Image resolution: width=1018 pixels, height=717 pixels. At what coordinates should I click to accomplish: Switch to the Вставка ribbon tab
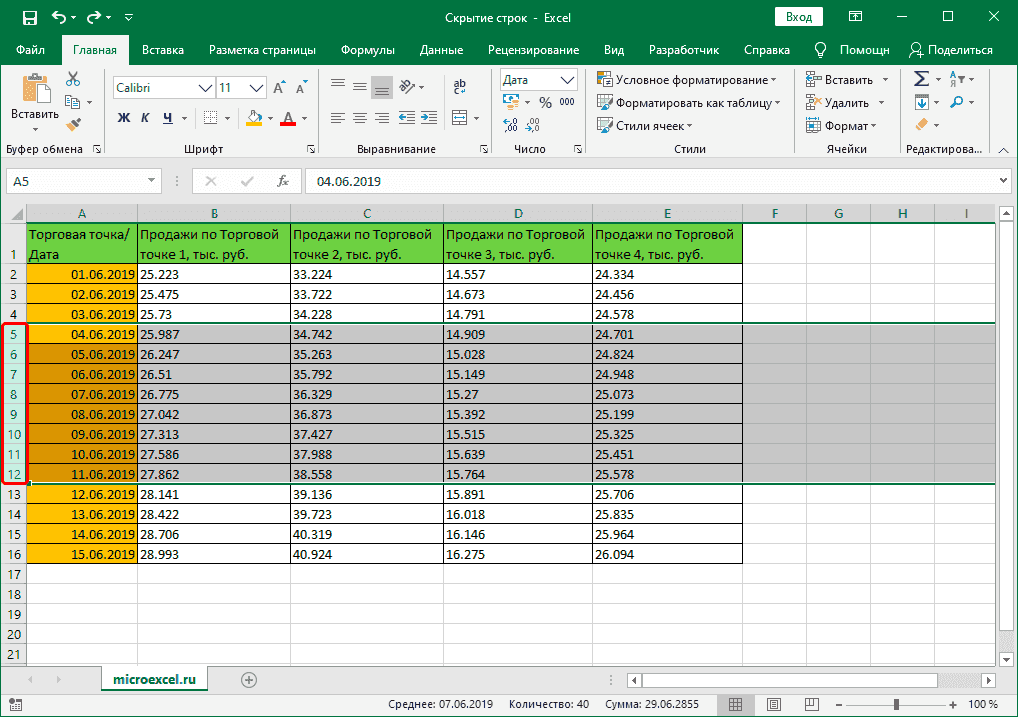point(162,50)
